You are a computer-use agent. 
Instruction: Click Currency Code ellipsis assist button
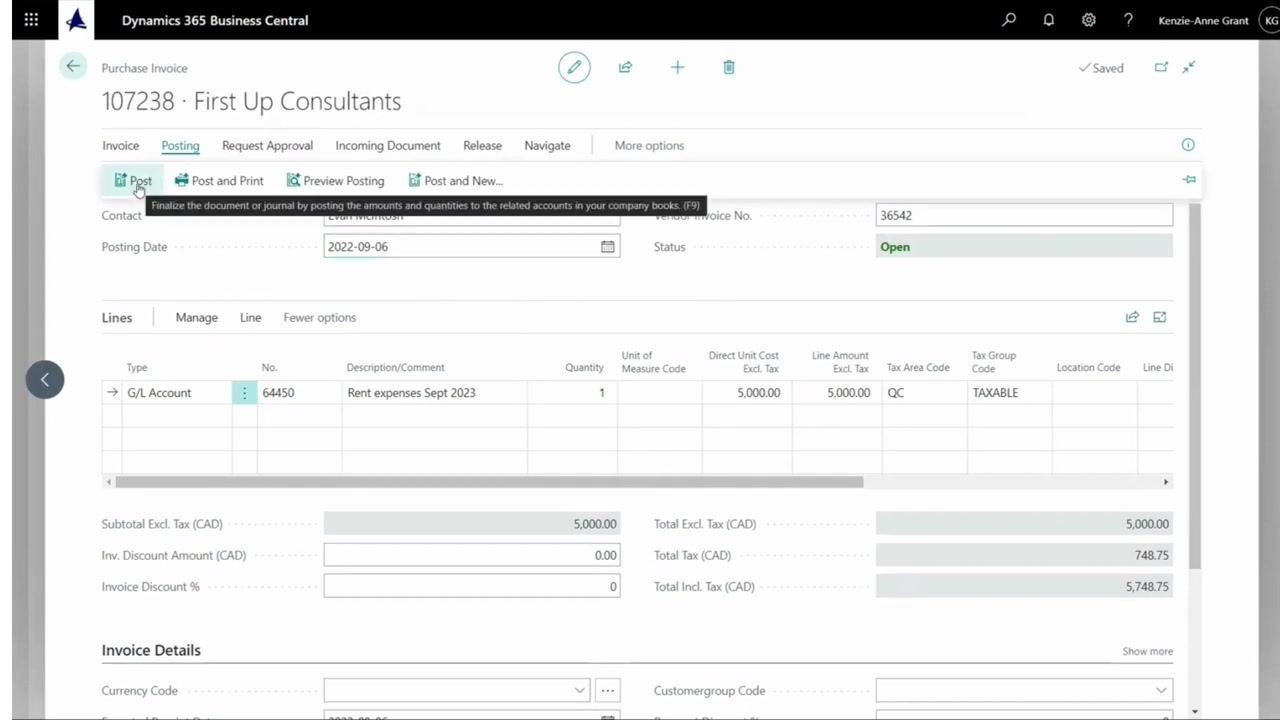point(607,690)
